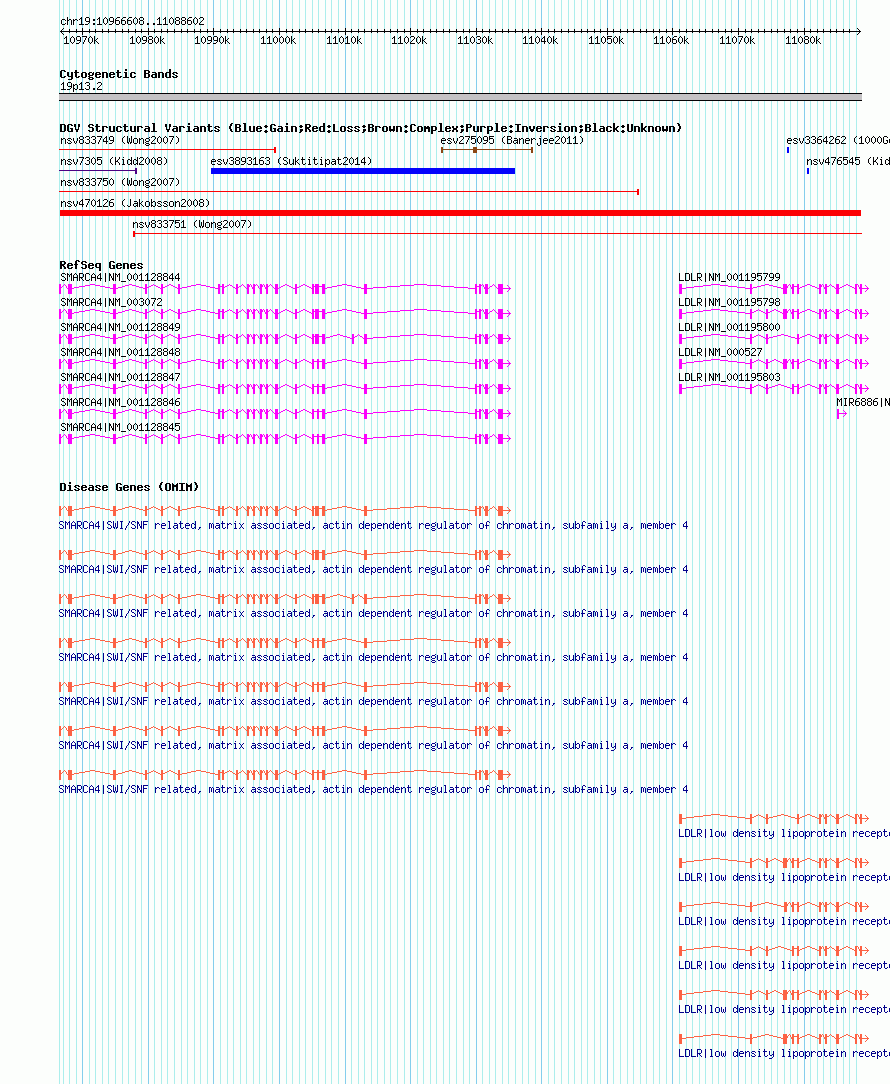Select the Cytogenetic Bands track title

(x=119, y=74)
